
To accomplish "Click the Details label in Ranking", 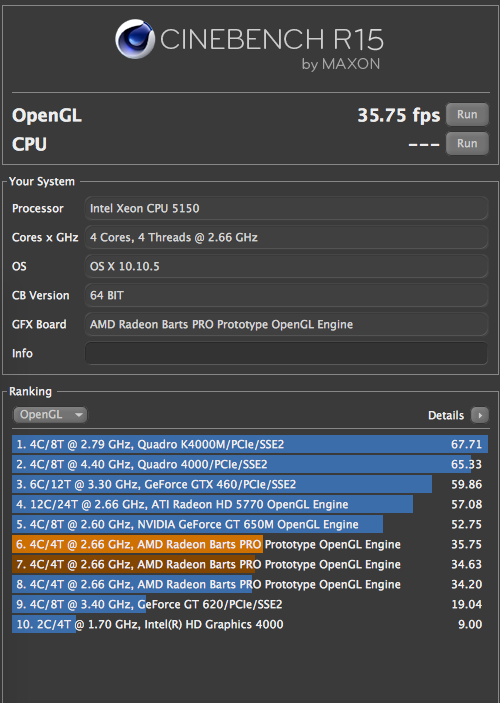I will coord(446,415).
